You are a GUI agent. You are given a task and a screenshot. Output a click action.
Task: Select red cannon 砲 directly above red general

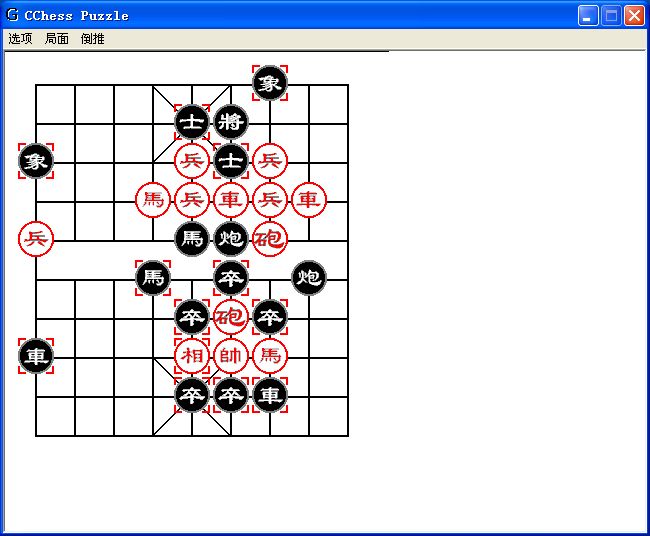click(231, 316)
